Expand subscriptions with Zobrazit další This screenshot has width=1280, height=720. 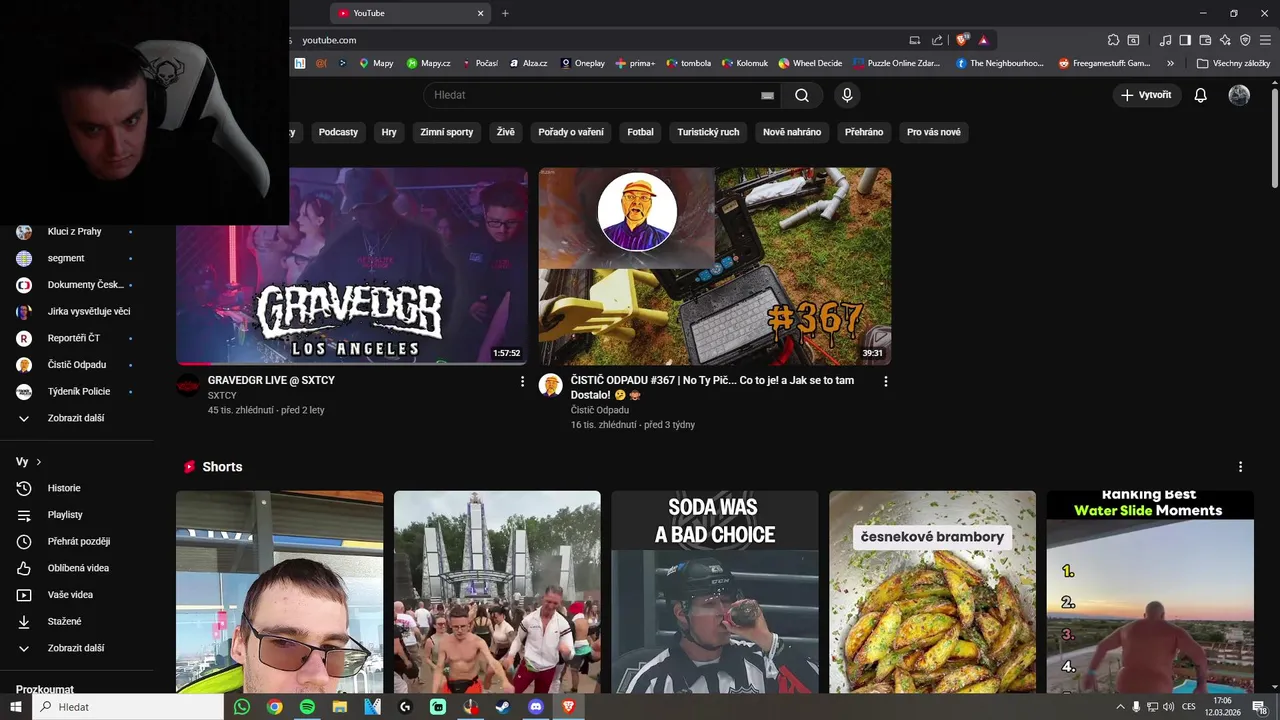pos(76,418)
